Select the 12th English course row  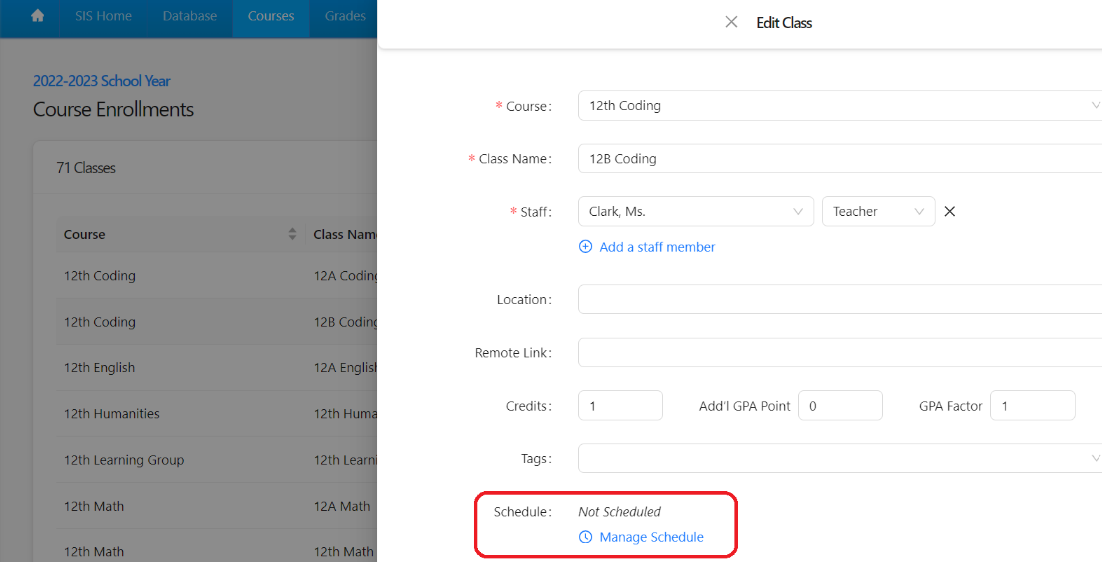tap(216, 367)
